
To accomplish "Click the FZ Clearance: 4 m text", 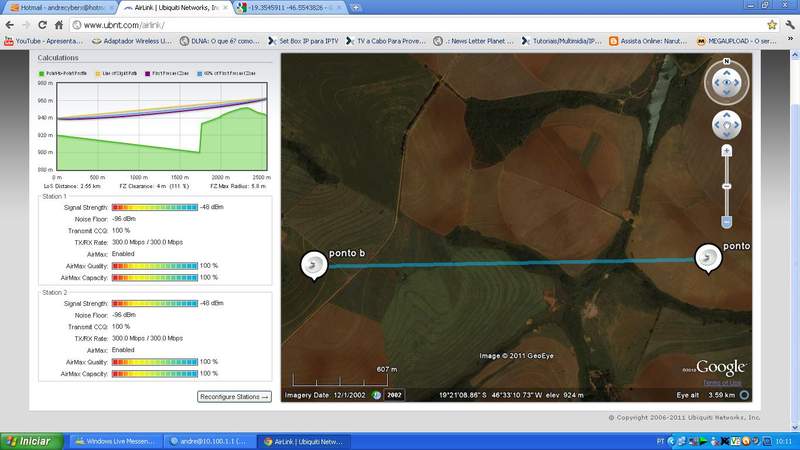I will pyautogui.click(x=154, y=186).
